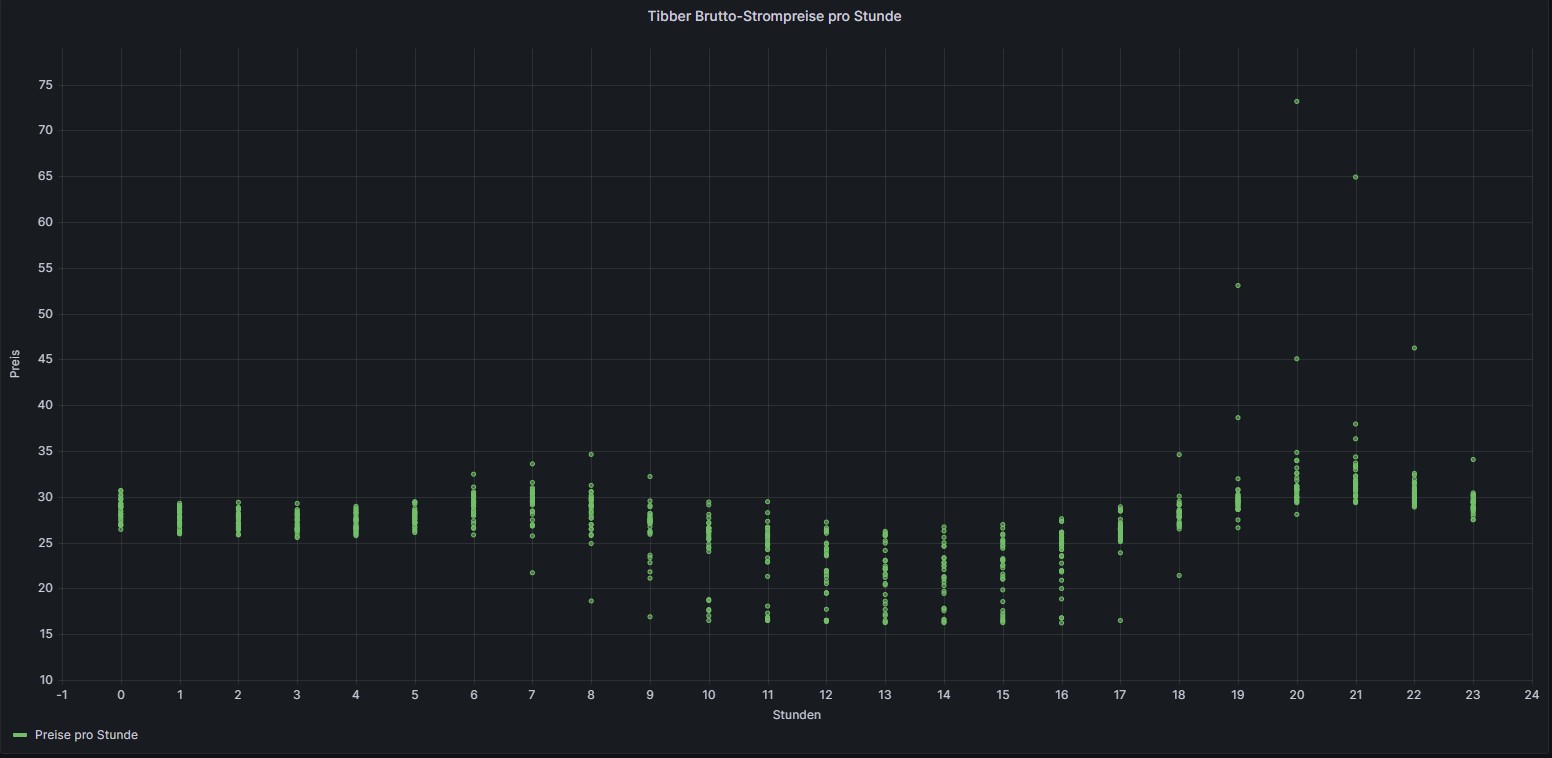
Task: Click the lowest data point at hour 8
Action: [591, 601]
